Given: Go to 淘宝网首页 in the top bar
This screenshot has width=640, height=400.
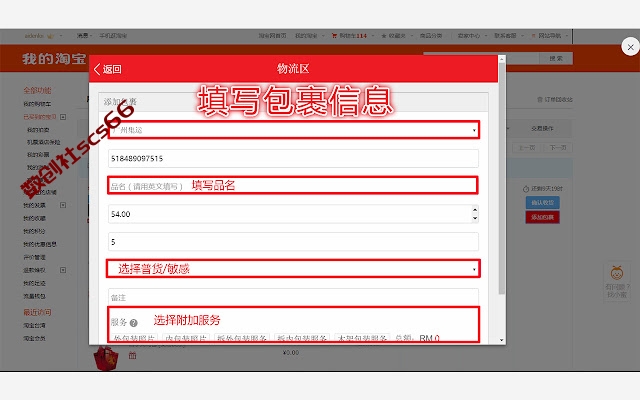Looking at the screenshot, I should [x=272, y=36].
